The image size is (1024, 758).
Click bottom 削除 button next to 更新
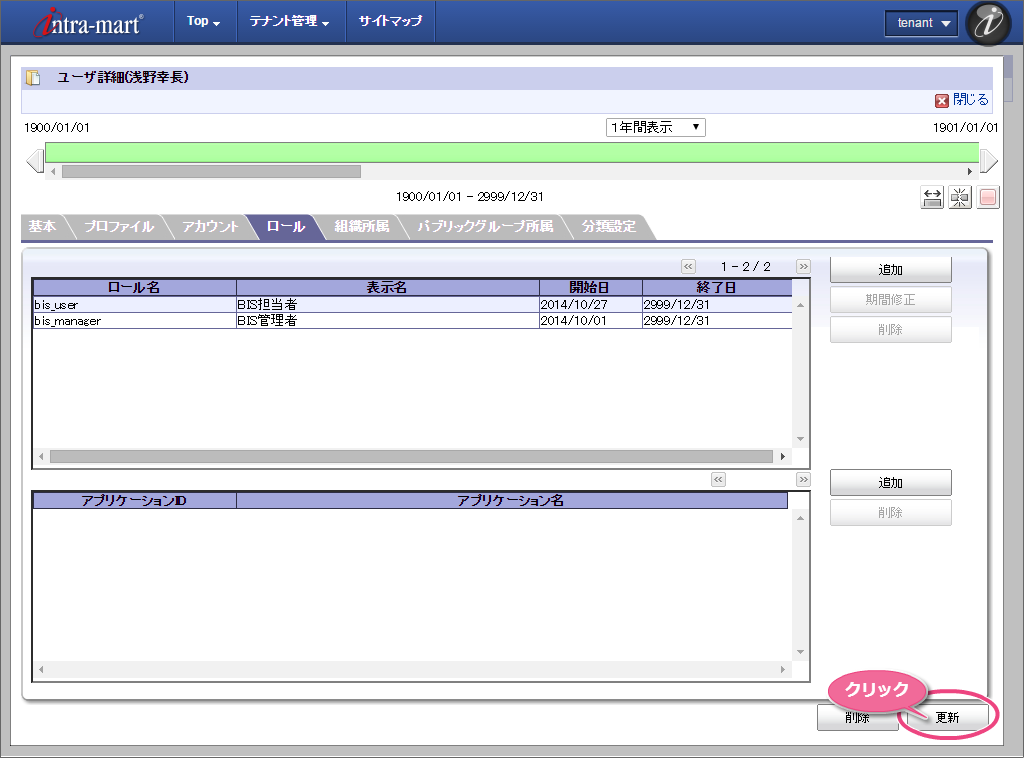pyautogui.click(x=857, y=718)
